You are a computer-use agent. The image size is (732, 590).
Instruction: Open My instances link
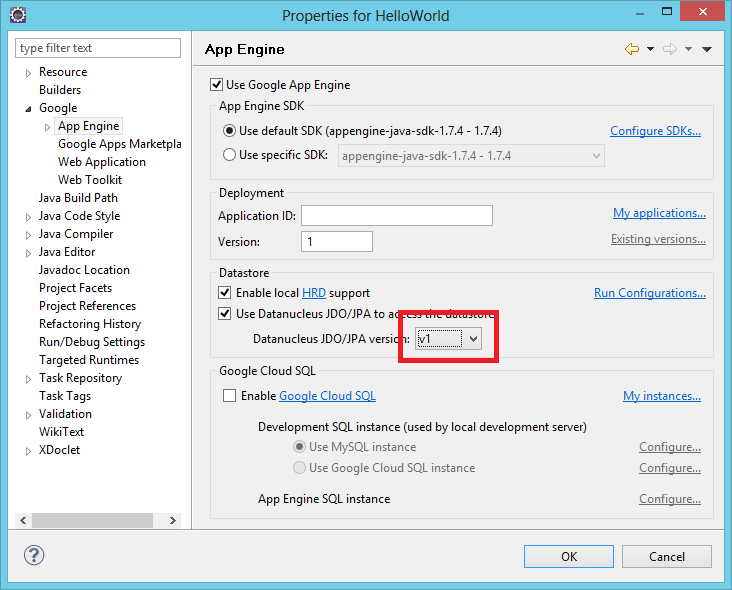pyautogui.click(x=662, y=396)
